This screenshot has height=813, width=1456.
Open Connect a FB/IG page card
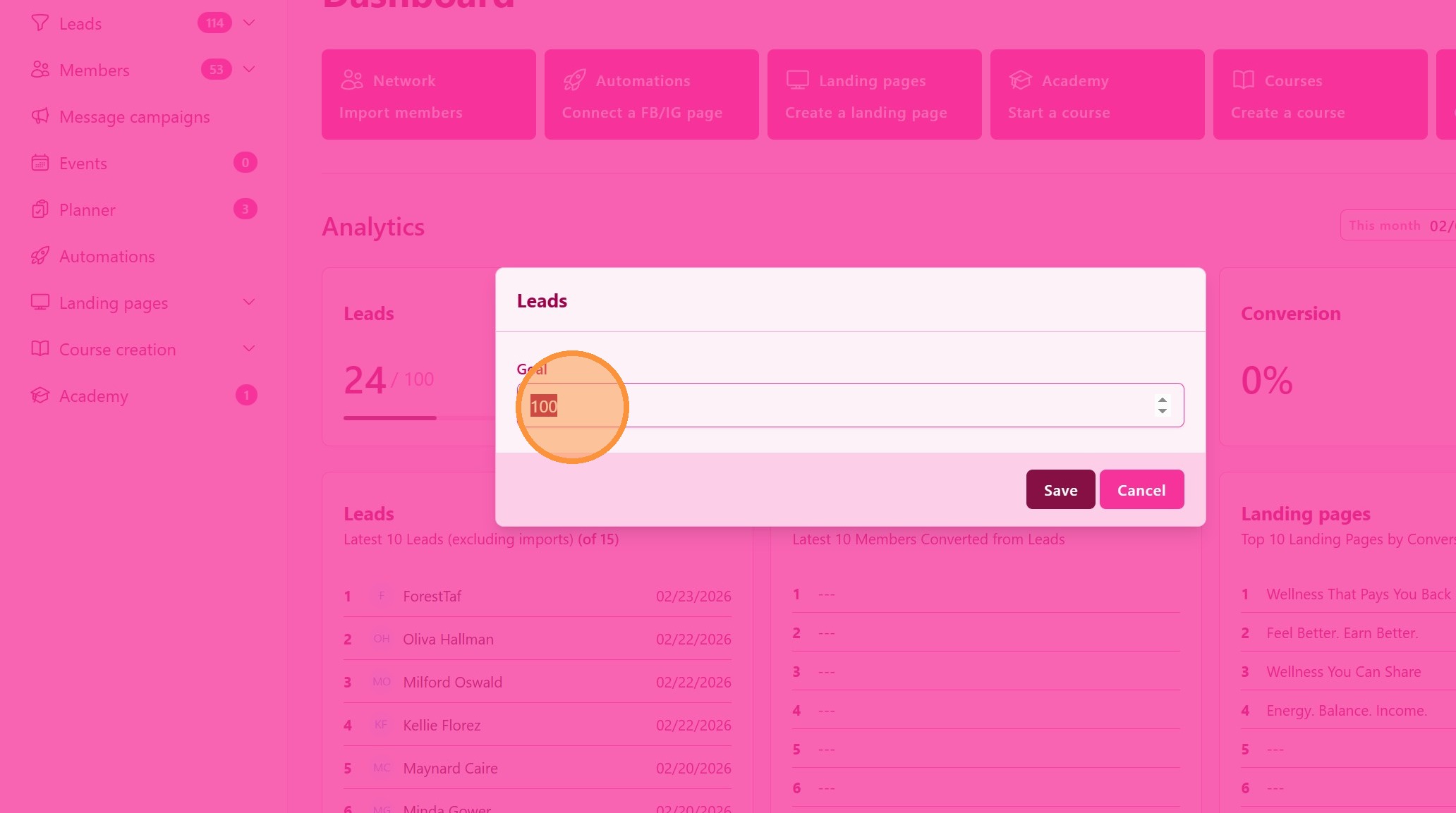click(x=651, y=94)
